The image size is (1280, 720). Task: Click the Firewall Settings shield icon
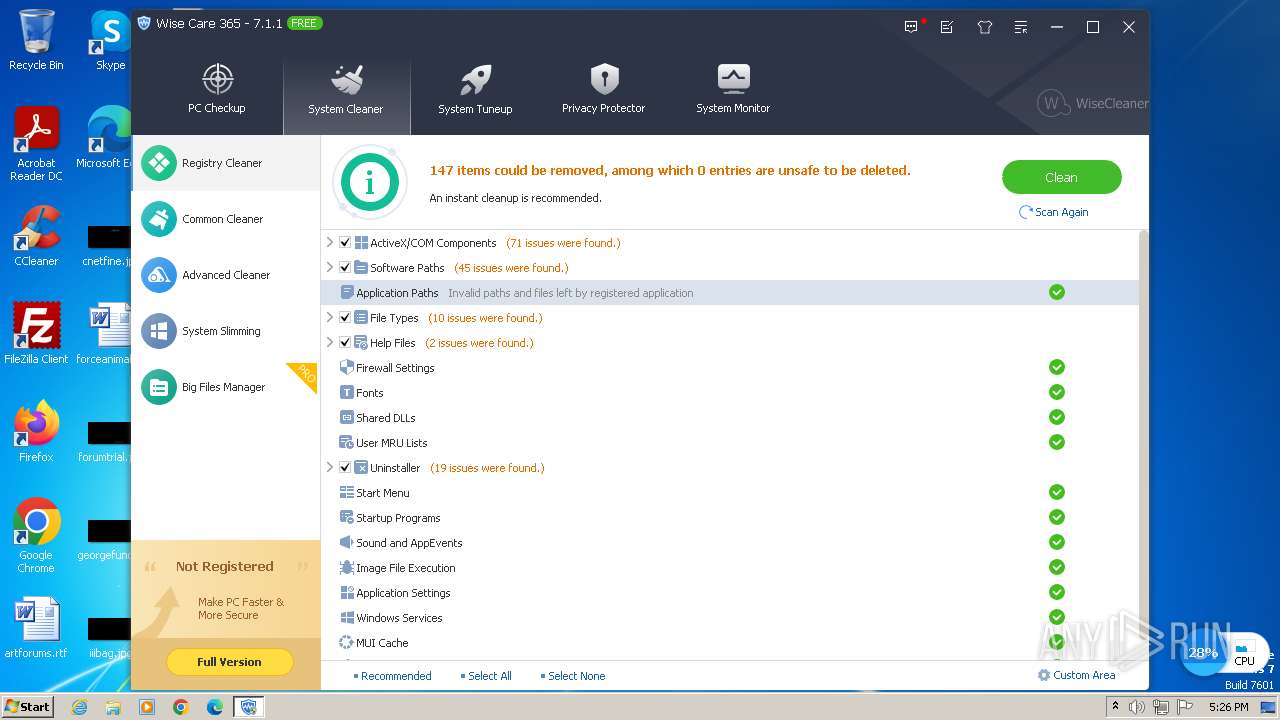[347, 367]
